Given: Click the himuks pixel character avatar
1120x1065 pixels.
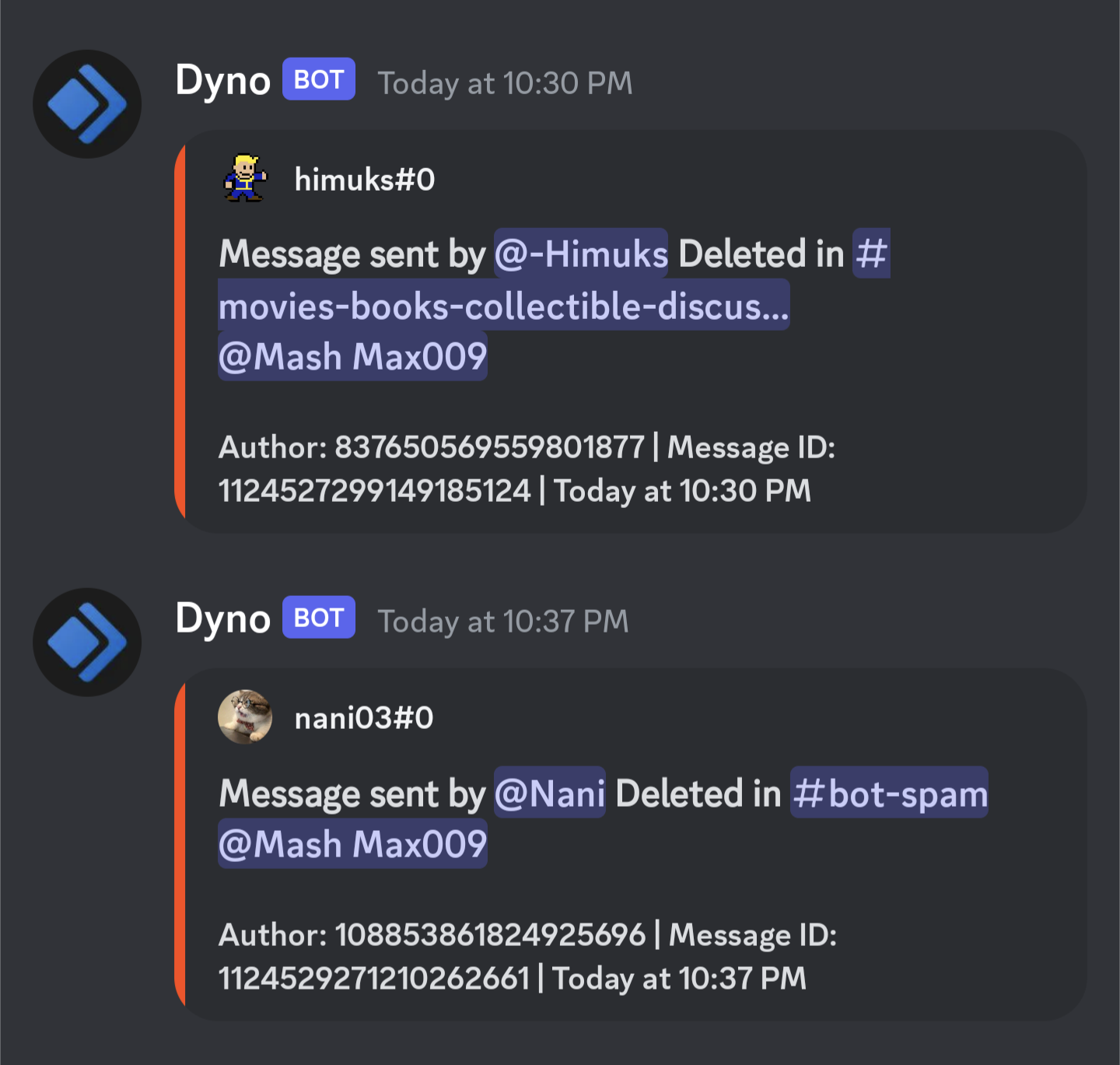Looking at the screenshot, I should pos(246,178).
